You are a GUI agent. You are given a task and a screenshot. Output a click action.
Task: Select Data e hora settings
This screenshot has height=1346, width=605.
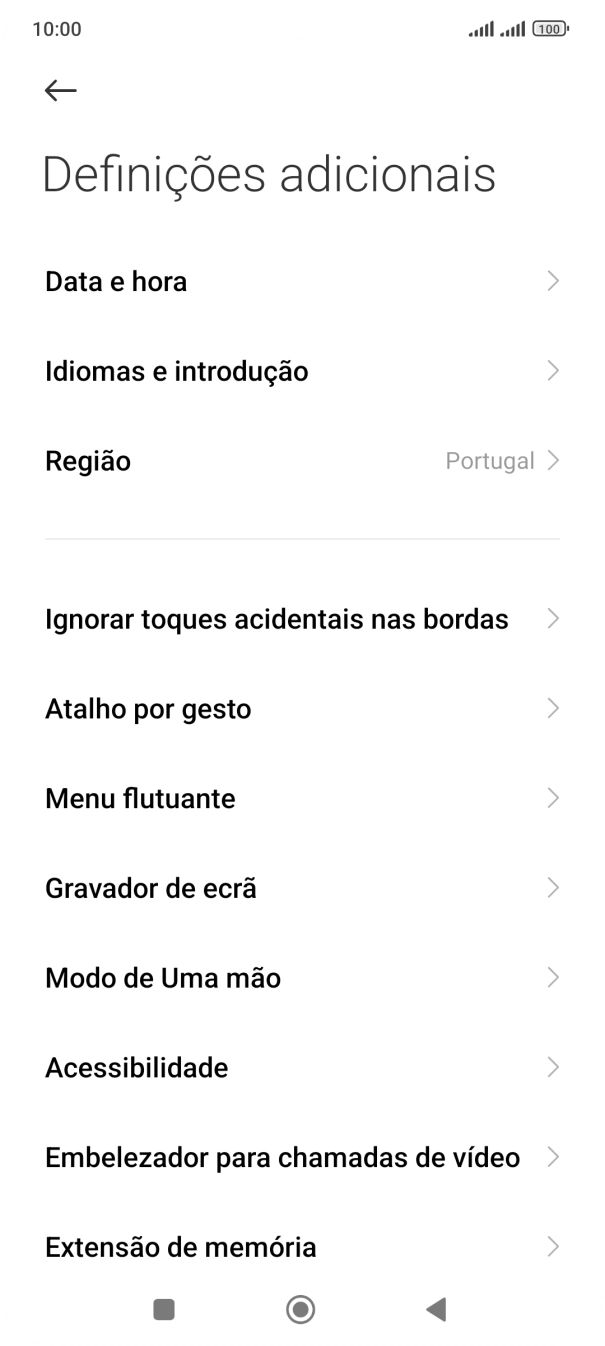pyautogui.click(x=115, y=281)
